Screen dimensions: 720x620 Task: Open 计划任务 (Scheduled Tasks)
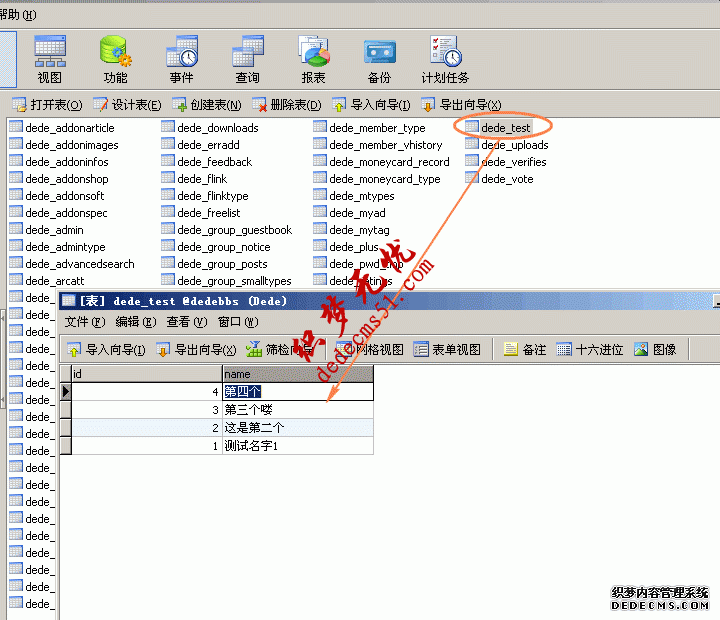tap(445, 58)
